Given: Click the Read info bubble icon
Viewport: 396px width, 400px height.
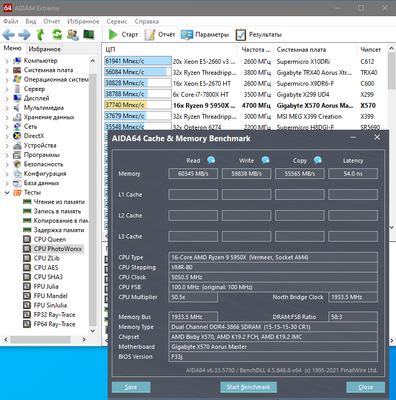Looking at the screenshot, I should (211, 160).
